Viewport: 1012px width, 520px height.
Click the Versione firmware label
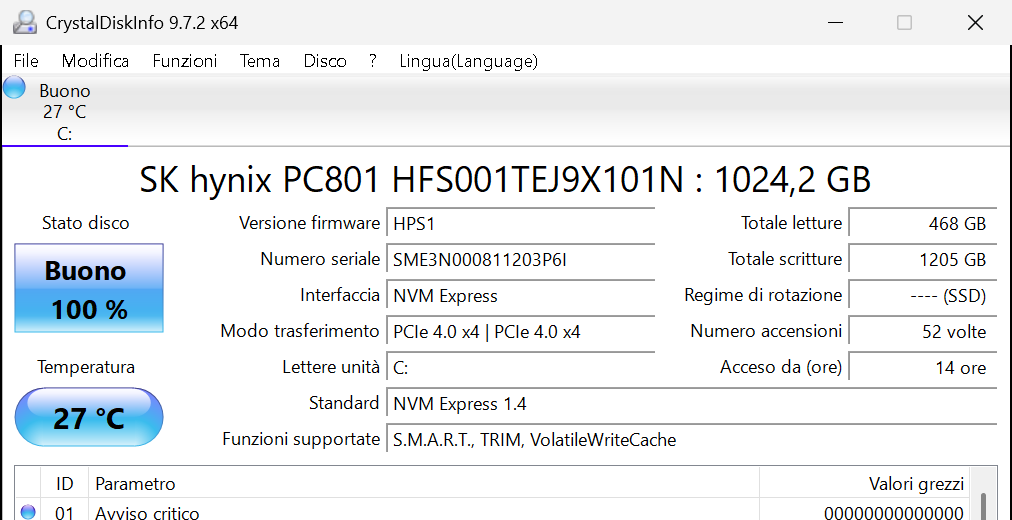point(309,223)
